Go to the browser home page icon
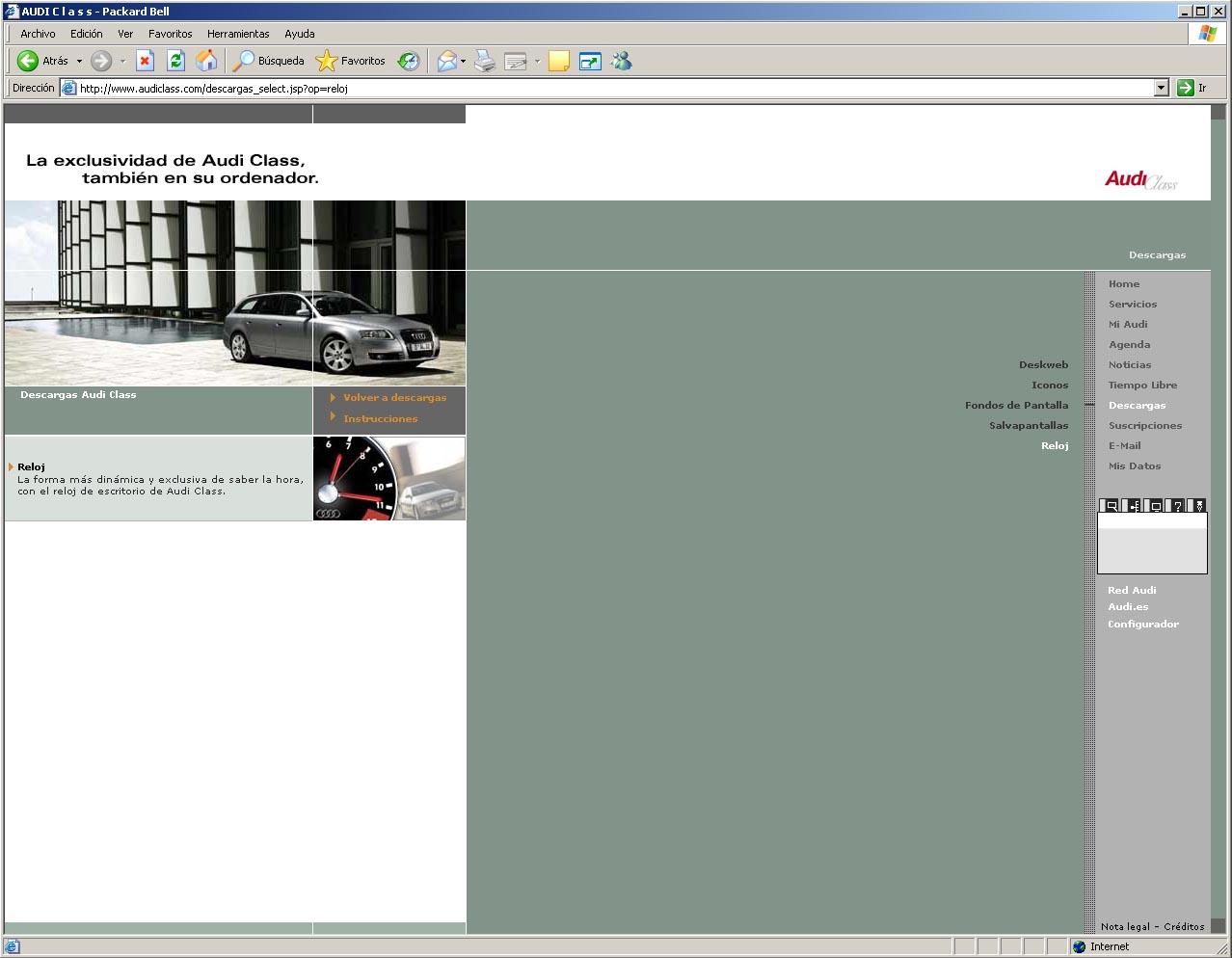The image size is (1232, 958). (x=206, y=61)
